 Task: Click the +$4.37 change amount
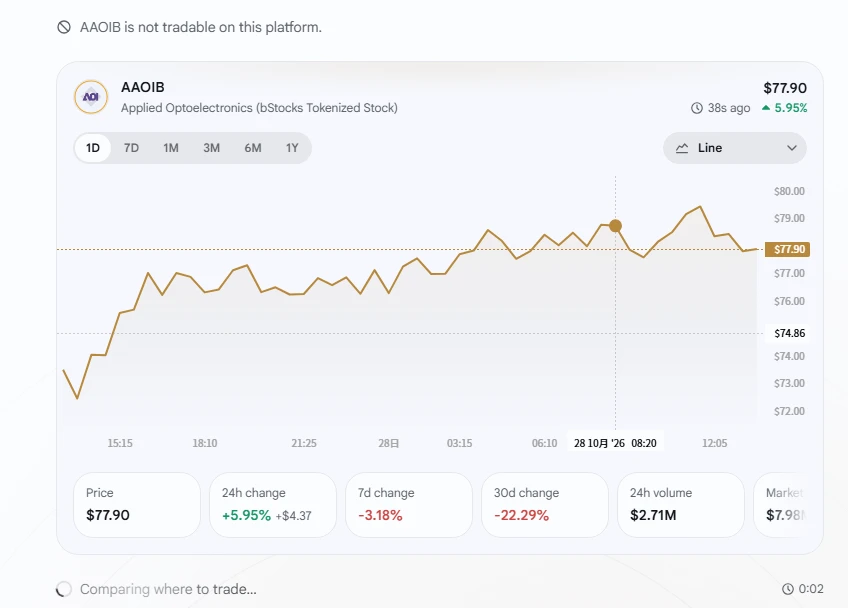point(294,516)
